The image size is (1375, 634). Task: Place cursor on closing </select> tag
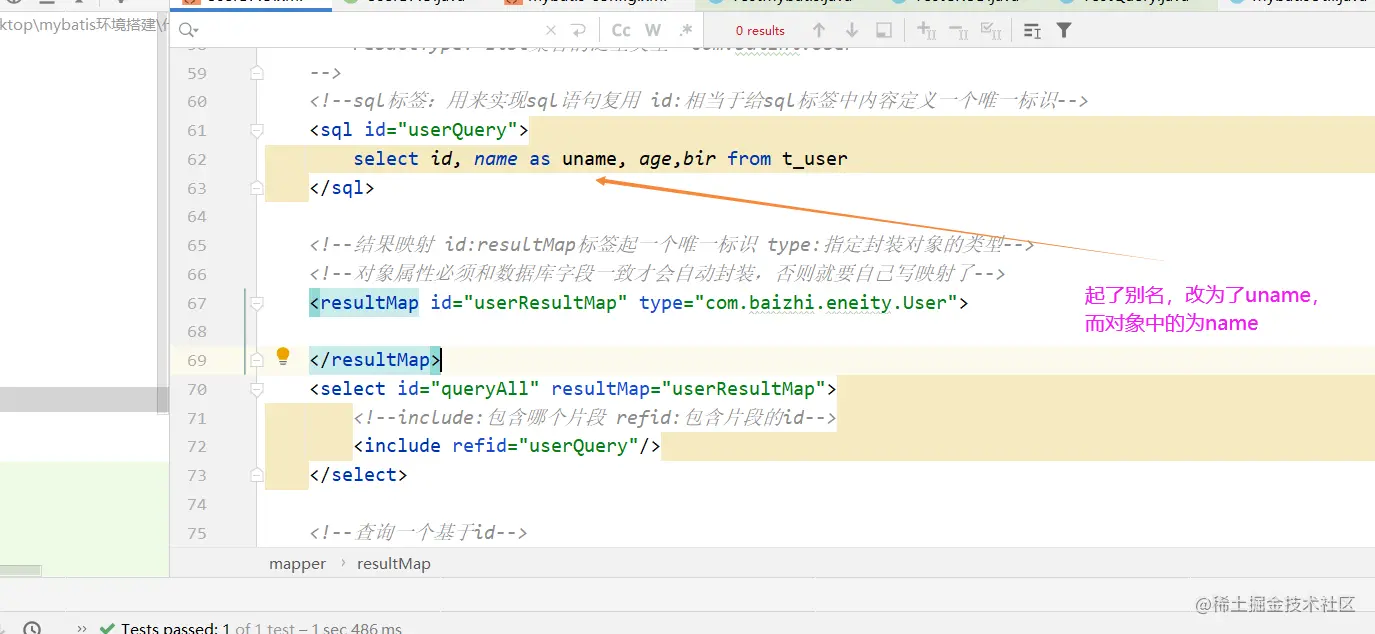tap(359, 475)
